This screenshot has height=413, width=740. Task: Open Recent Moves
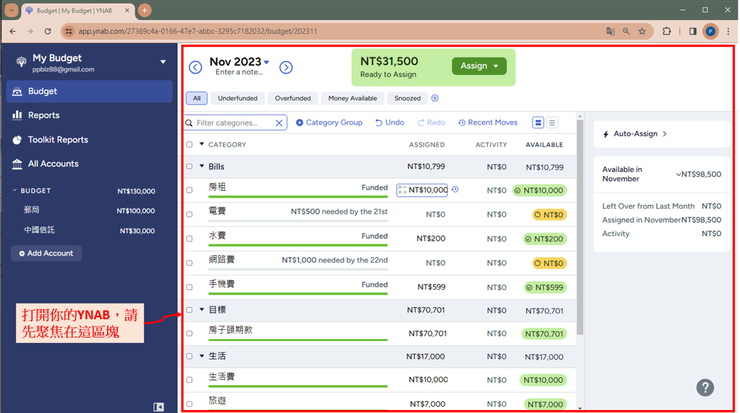coord(488,123)
